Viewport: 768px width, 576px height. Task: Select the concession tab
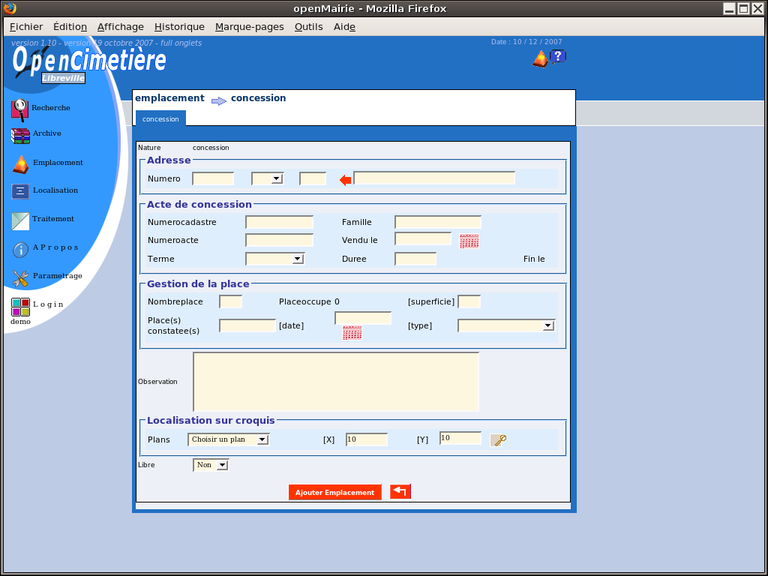(x=160, y=119)
